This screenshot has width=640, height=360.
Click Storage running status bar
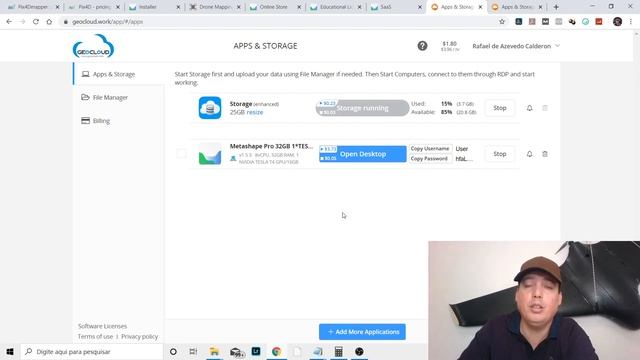(362, 108)
